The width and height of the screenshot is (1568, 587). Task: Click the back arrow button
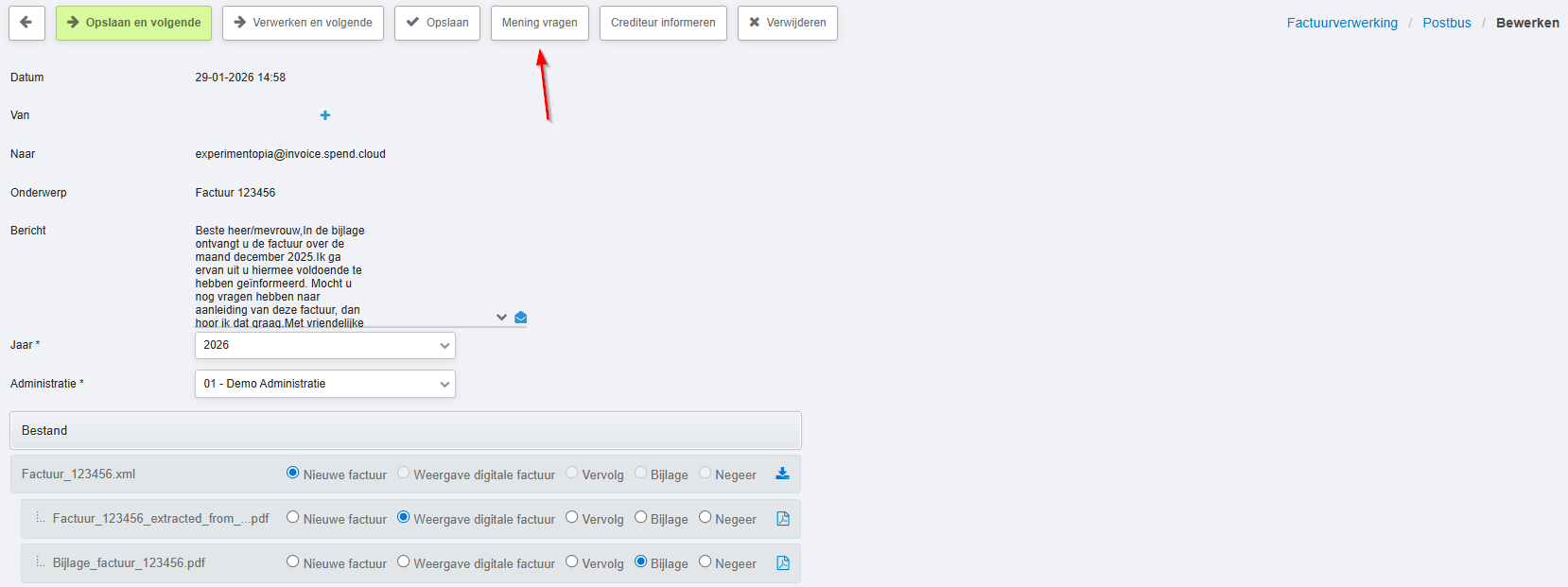point(26,23)
